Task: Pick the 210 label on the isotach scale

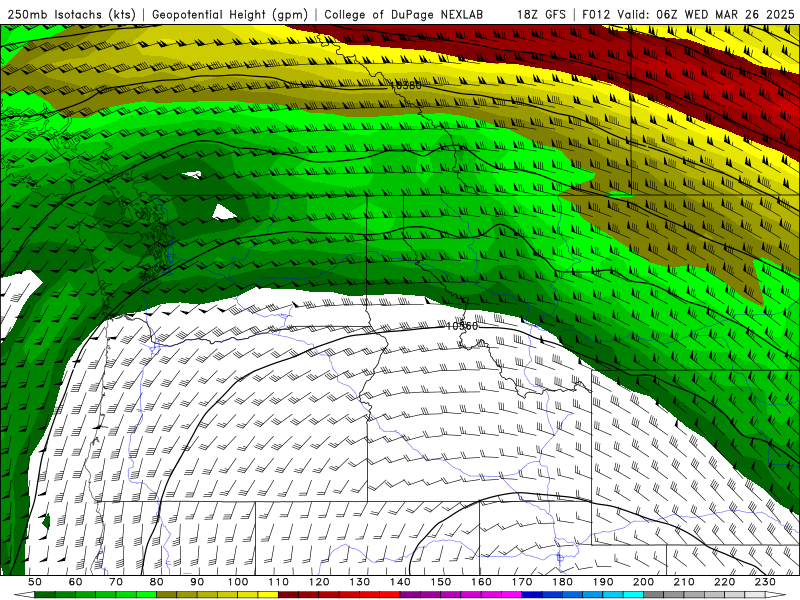Action: tap(684, 582)
